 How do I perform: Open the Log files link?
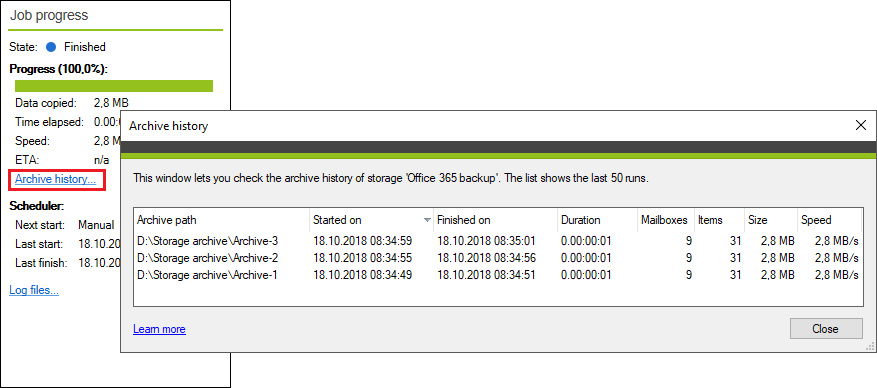[x=34, y=290]
